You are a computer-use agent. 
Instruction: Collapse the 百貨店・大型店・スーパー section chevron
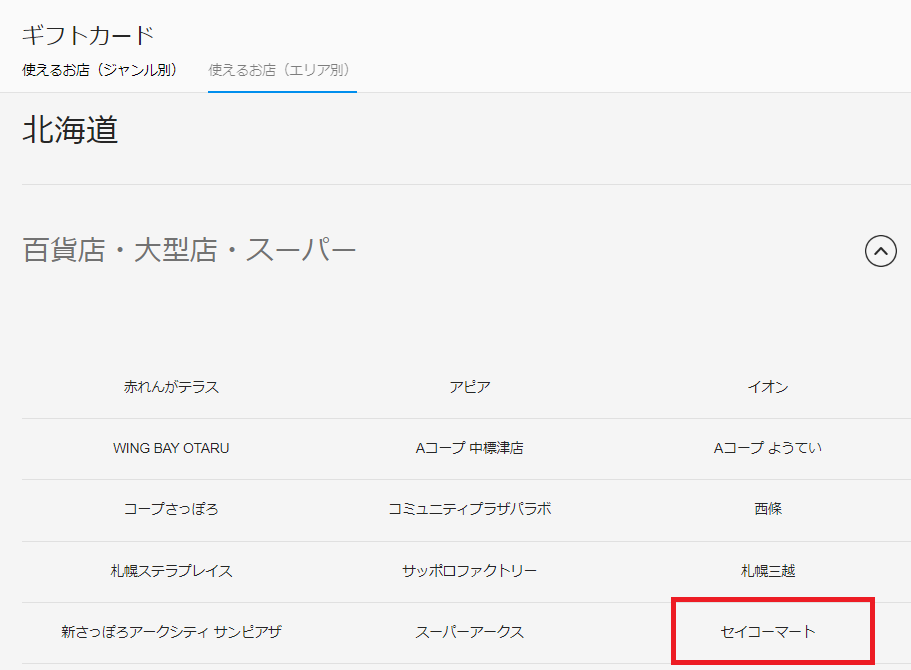[880, 251]
